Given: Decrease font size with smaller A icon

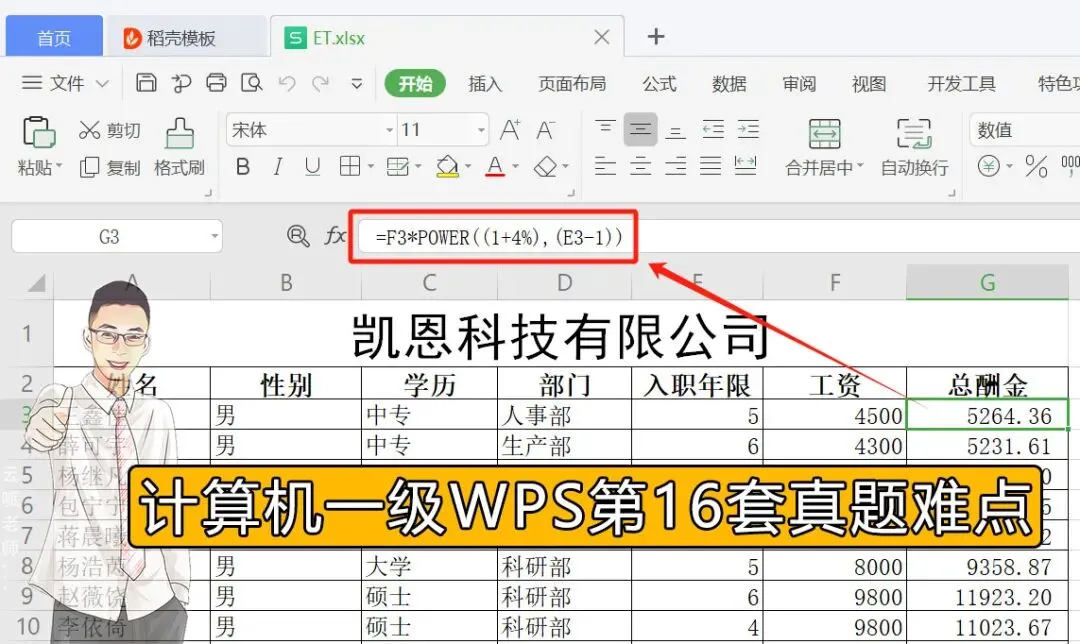Looking at the screenshot, I should pyautogui.click(x=545, y=129).
